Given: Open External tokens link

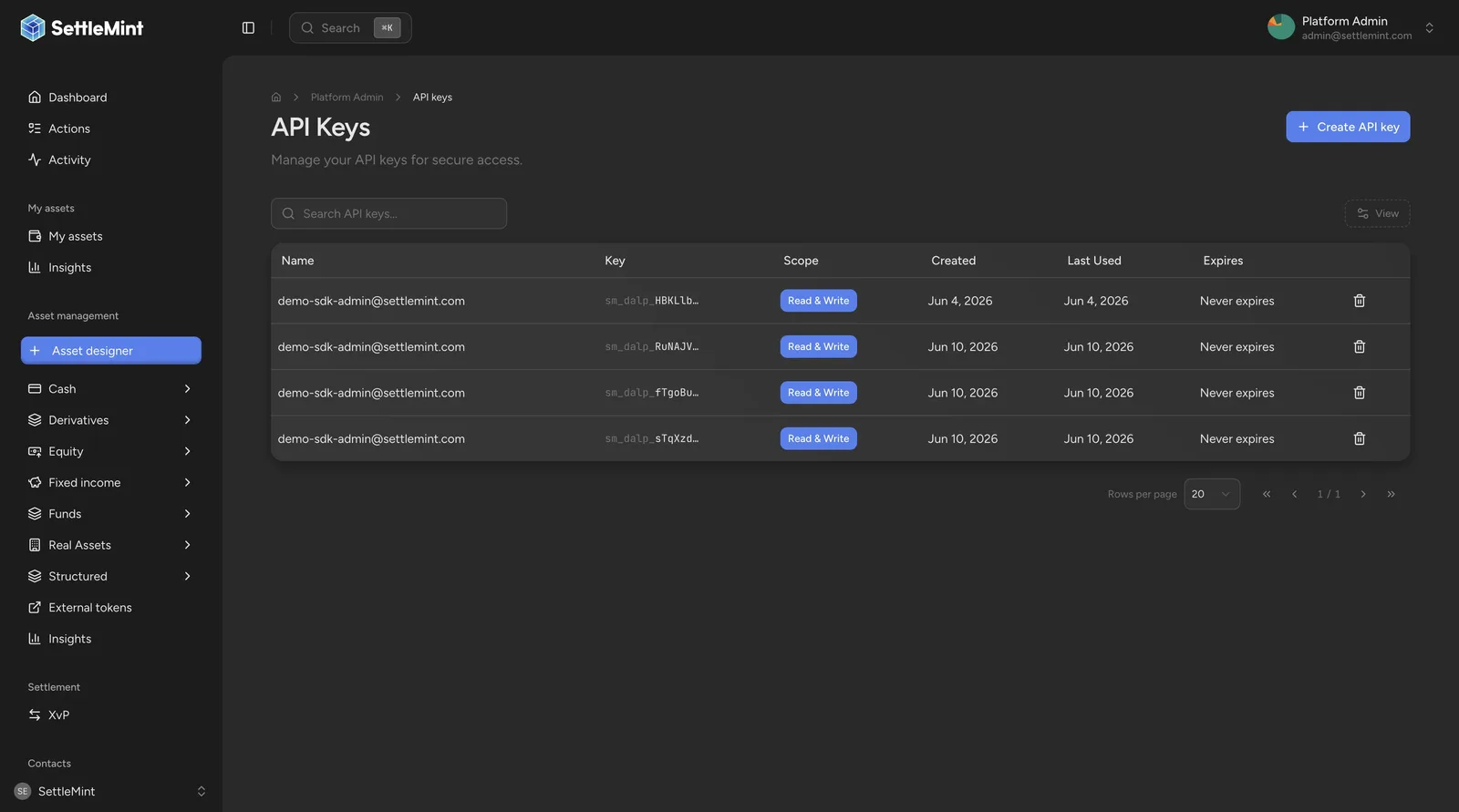Looking at the screenshot, I should coord(111,608).
